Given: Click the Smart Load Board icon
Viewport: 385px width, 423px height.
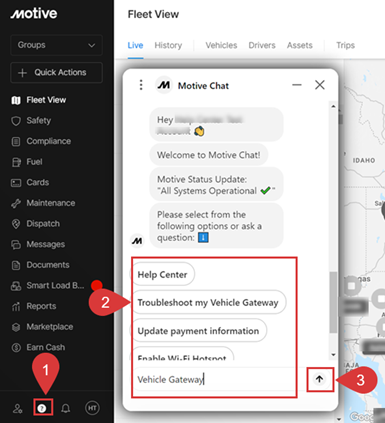Looking at the screenshot, I should coord(16,286).
